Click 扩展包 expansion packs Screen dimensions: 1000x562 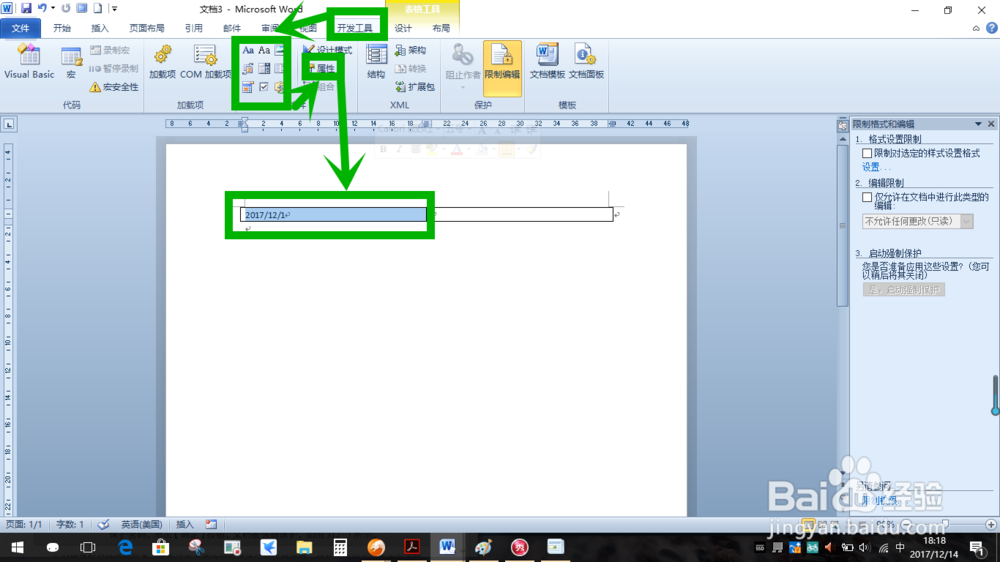click(415, 87)
